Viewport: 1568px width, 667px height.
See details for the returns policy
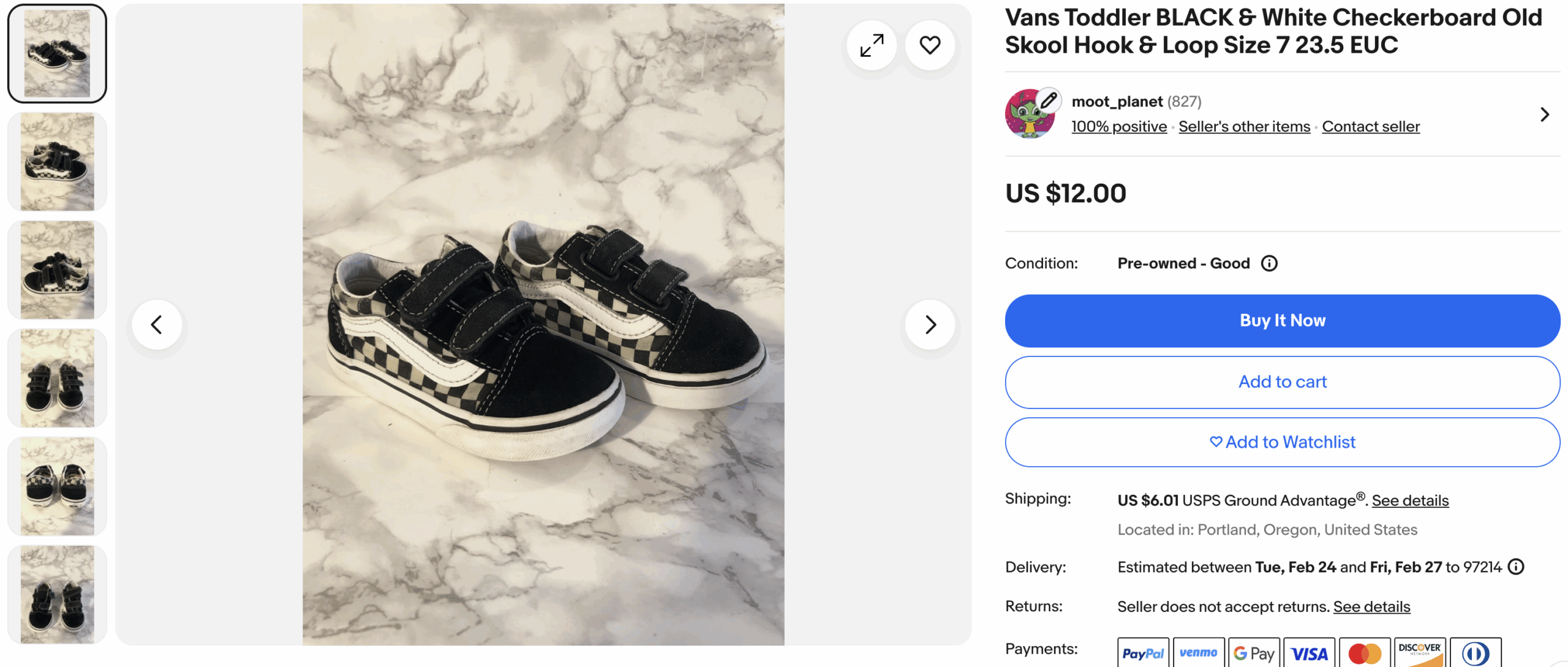(x=1371, y=607)
